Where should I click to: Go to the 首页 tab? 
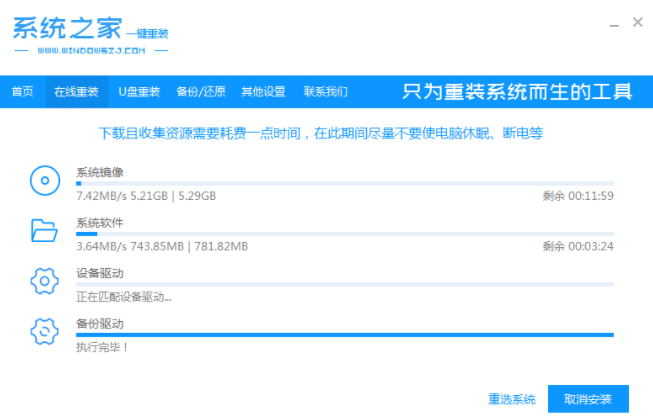pos(22,92)
